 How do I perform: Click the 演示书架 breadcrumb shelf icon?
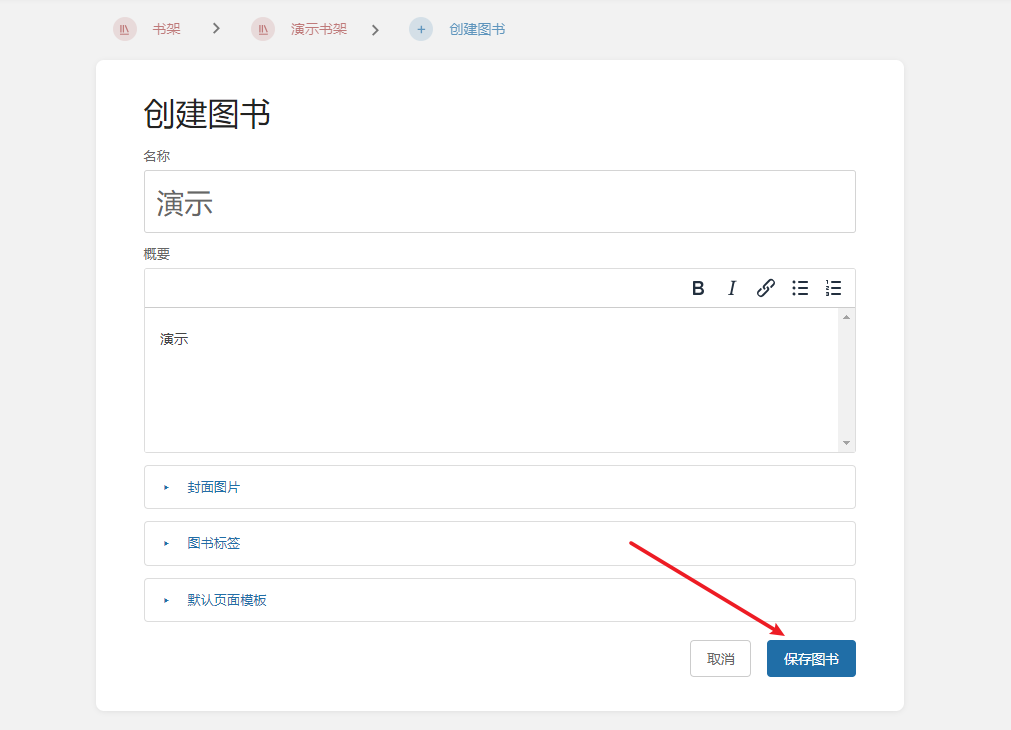coord(263,29)
